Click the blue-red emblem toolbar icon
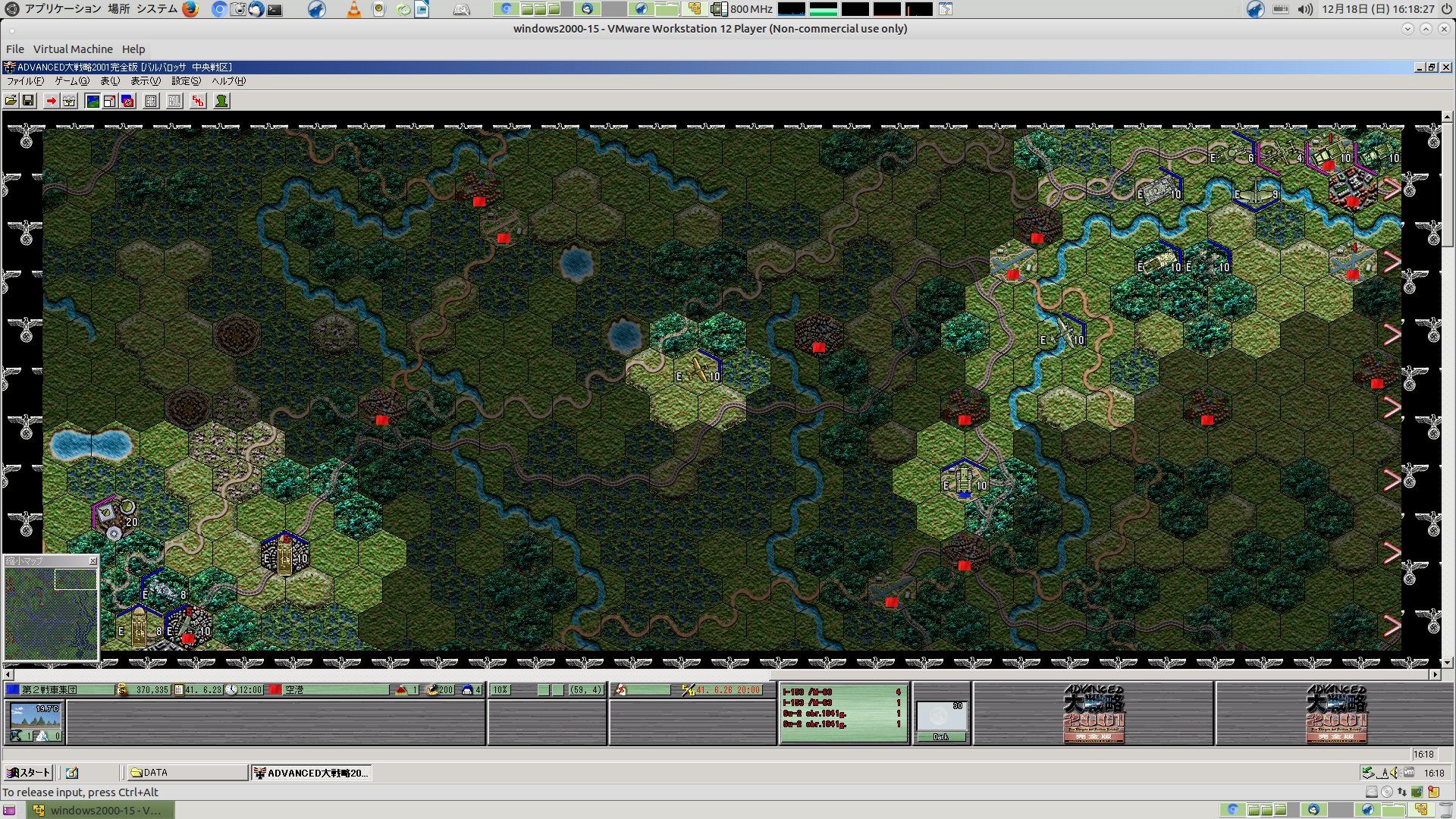This screenshot has width=1456, height=819. point(127,101)
